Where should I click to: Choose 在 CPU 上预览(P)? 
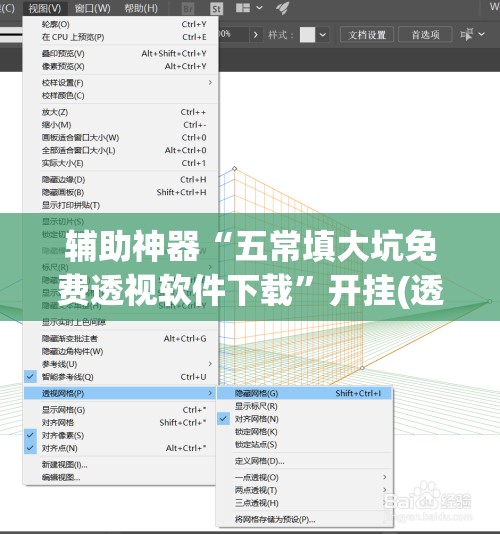pyautogui.click(x=120, y=37)
